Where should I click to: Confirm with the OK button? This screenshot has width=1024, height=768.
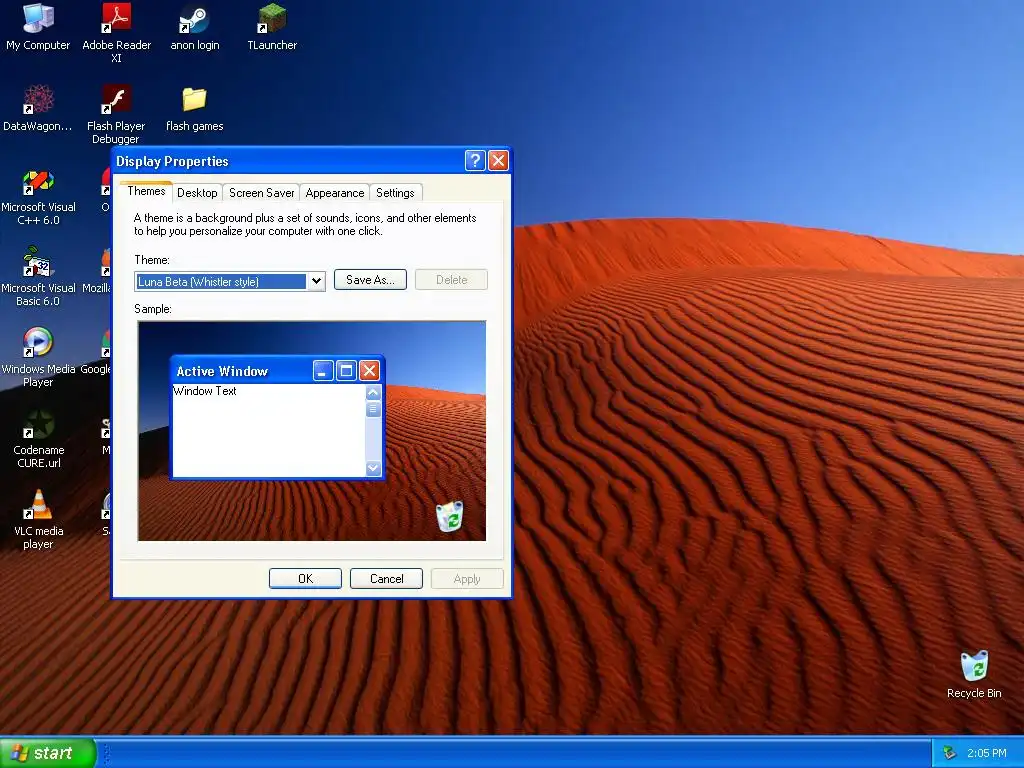tap(305, 579)
